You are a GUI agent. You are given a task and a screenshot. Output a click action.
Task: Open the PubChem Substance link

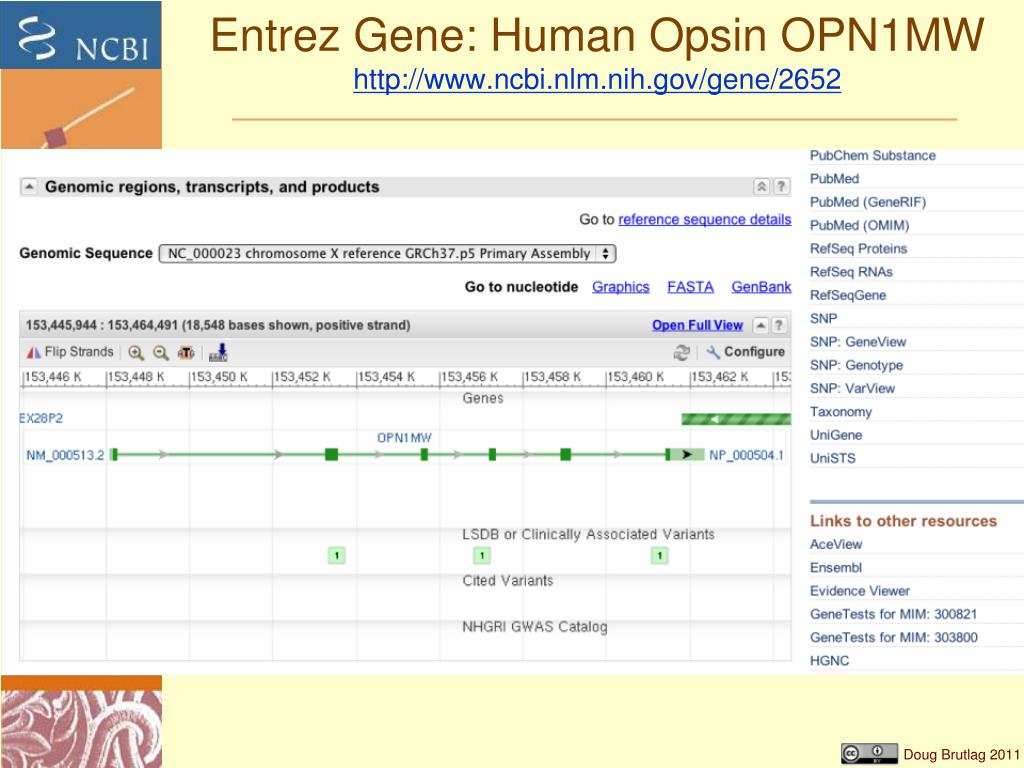872,155
